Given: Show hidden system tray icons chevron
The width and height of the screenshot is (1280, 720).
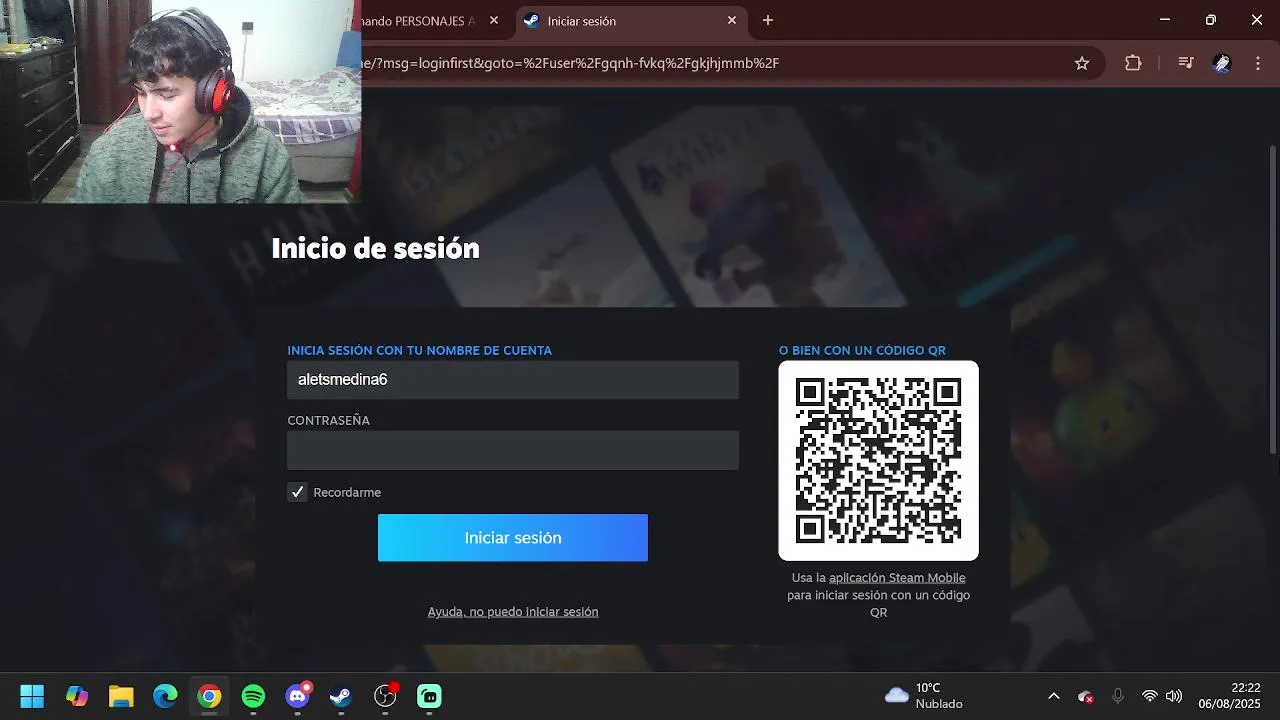Looking at the screenshot, I should coord(1053,696).
